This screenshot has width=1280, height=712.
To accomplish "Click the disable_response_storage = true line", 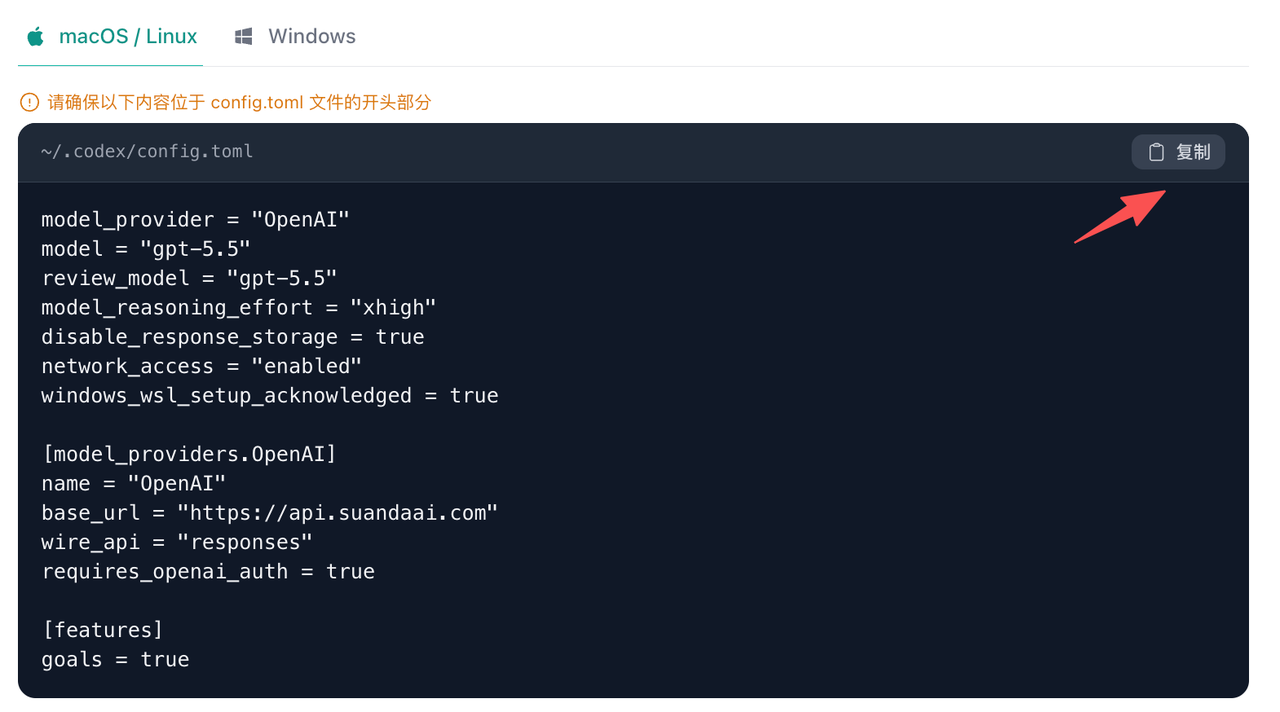I will (x=233, y=337).
